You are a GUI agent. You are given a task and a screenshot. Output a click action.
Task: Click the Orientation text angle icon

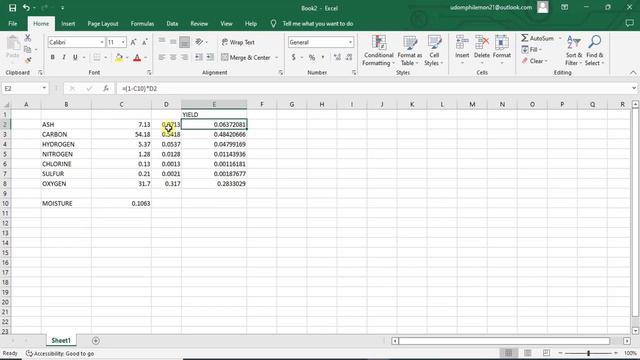[199, 42]
